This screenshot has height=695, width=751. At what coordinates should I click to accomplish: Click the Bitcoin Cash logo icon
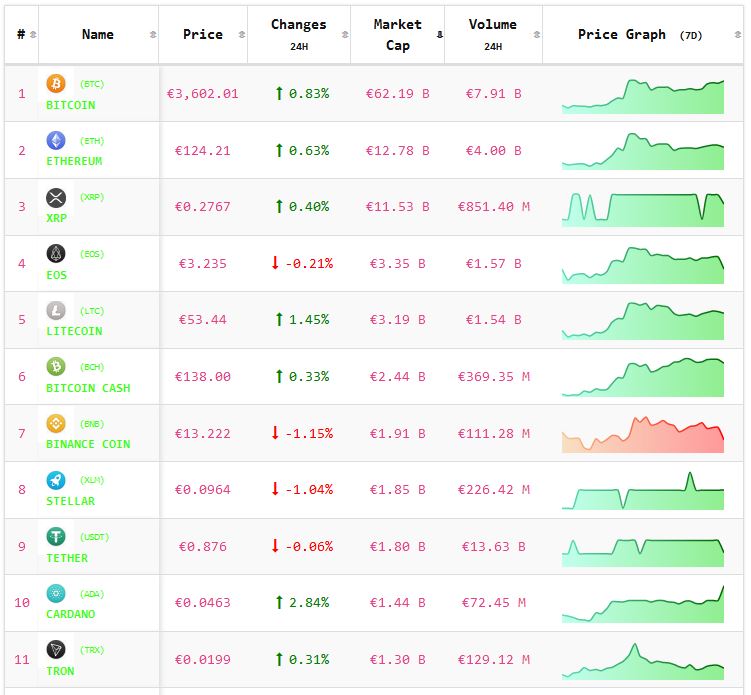pos(56,367)
